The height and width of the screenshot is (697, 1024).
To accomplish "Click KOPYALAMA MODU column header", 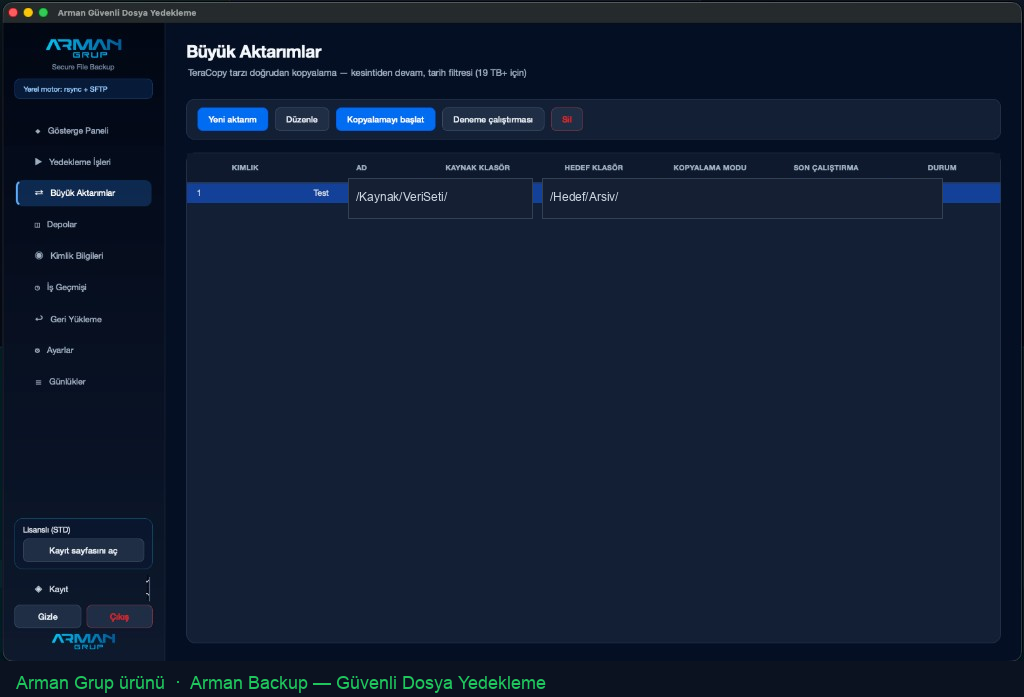I will coord(710,168).
